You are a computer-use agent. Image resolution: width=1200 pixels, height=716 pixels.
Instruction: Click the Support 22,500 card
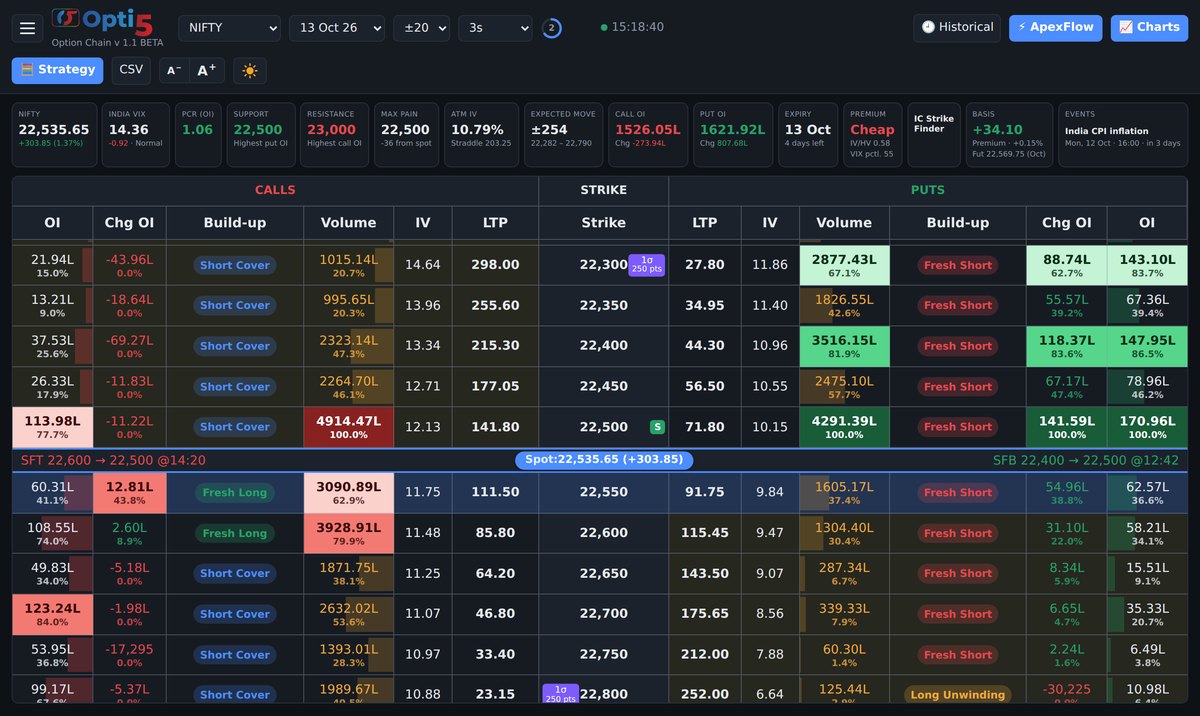[261, 135]
